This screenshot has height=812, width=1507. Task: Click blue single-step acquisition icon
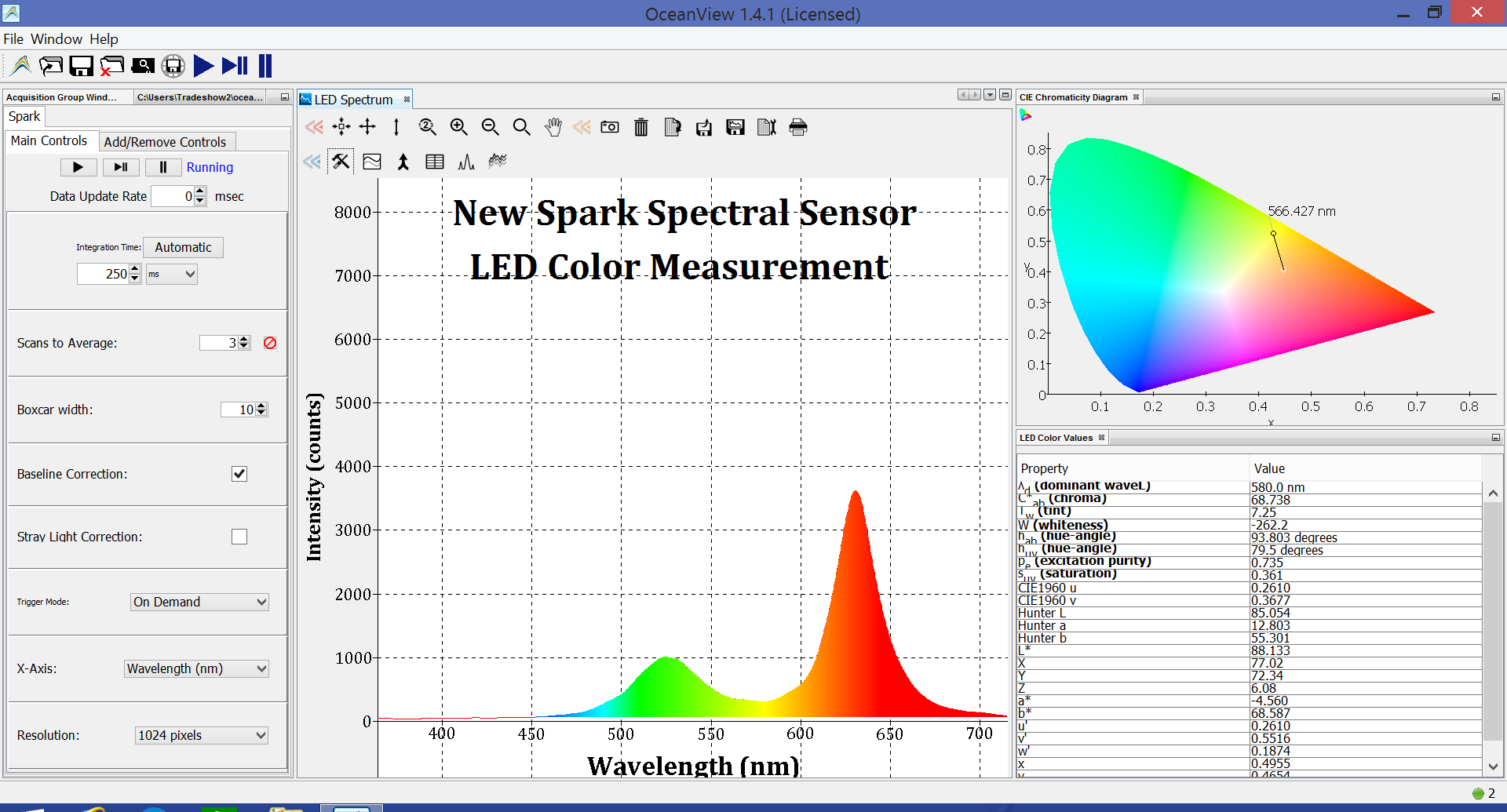[x=235, y=66]
